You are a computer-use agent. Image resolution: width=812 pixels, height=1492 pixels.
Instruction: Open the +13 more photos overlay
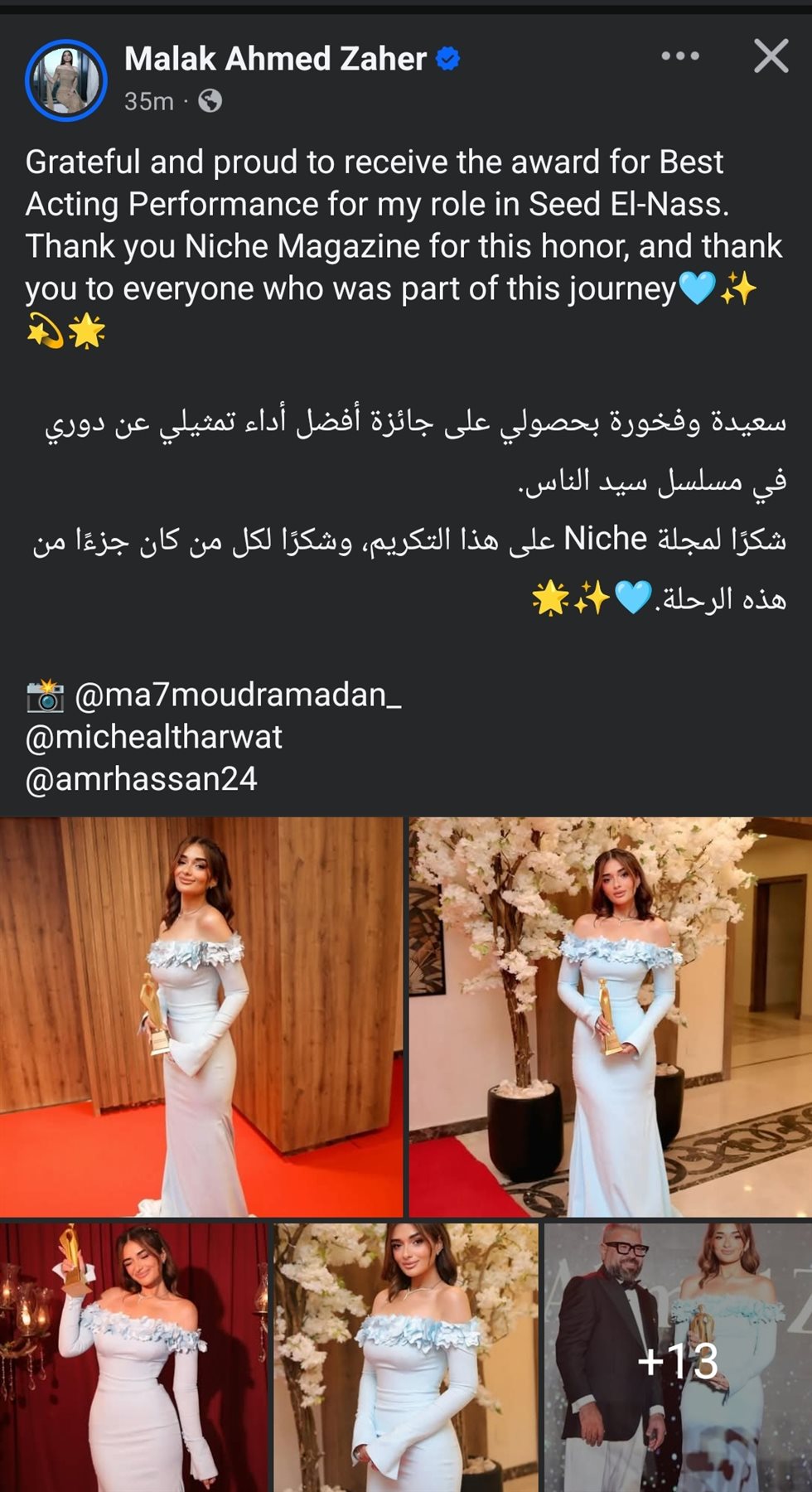678,1358
